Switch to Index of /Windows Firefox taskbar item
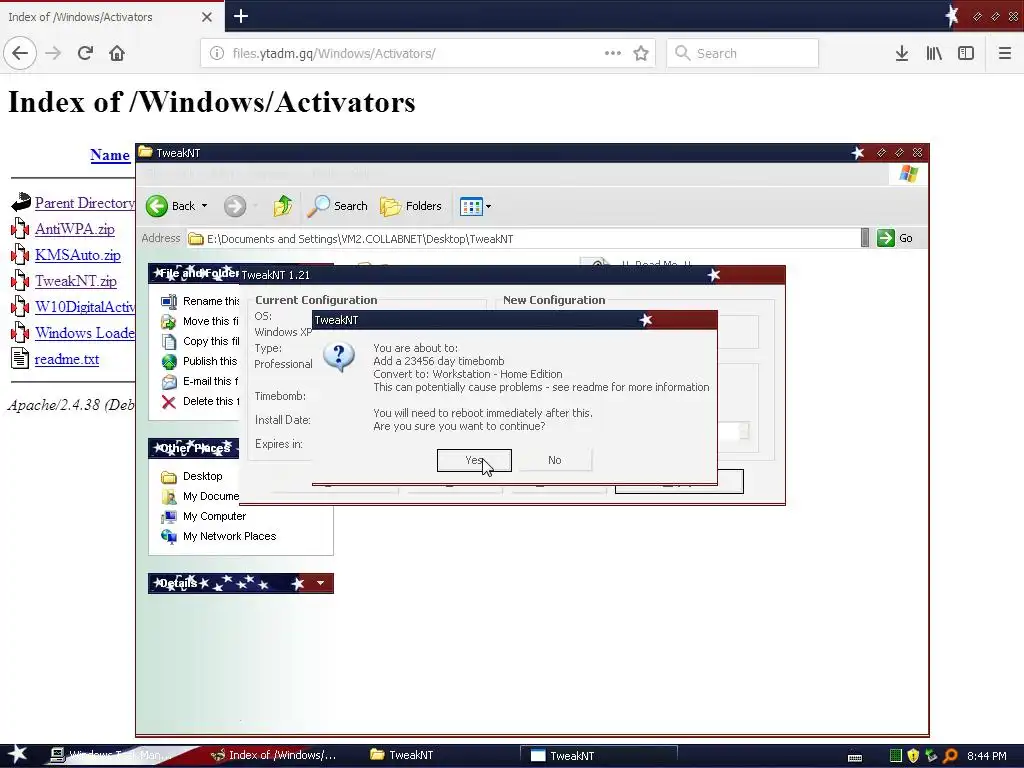Image resolution: width=1024 pixels, height=768 pixels. (x=274, y=756)
